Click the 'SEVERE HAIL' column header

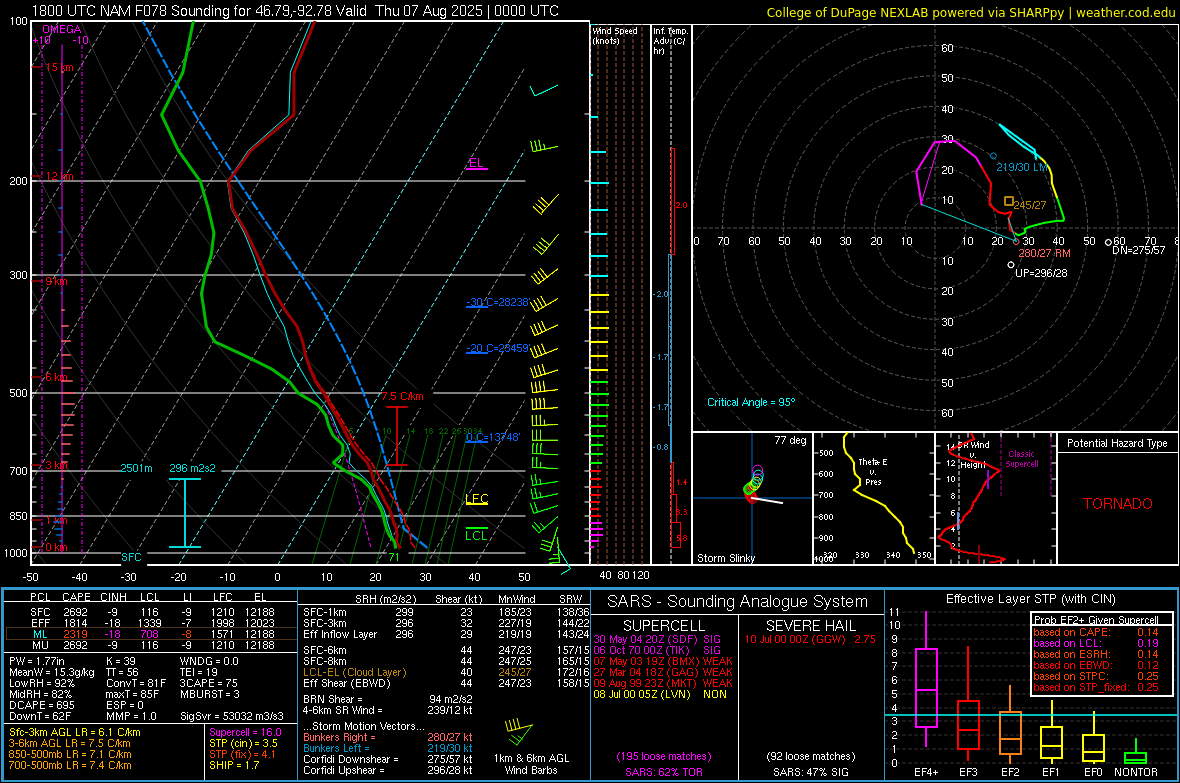point(810,626)
